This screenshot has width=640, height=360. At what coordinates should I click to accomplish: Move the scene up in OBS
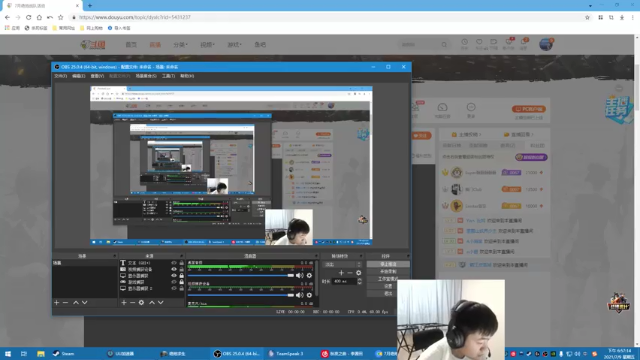[76, 302]
